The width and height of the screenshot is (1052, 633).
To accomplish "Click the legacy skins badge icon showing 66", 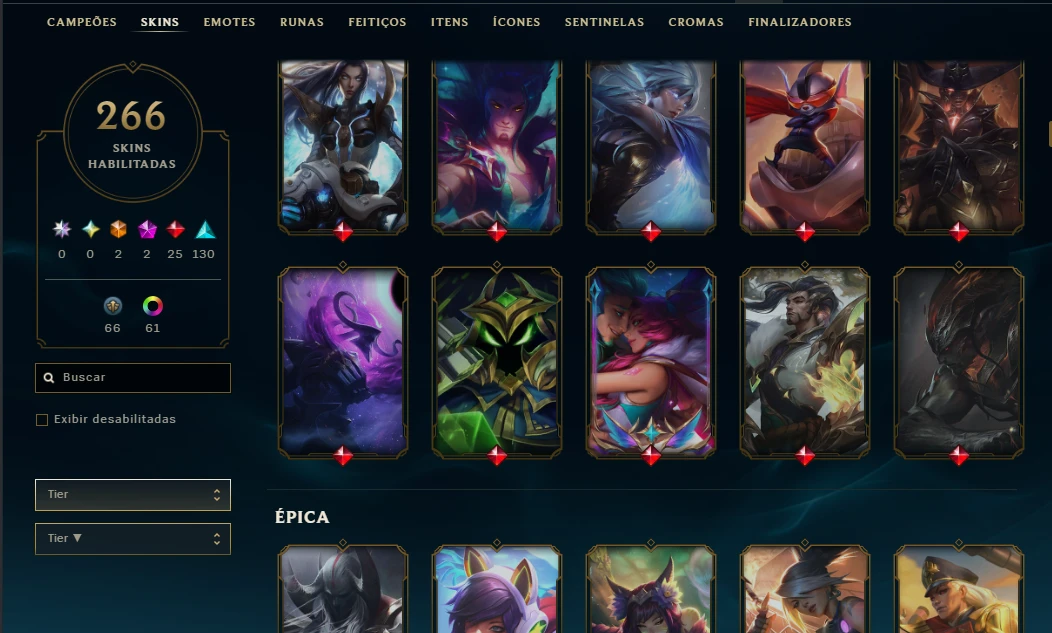I will click(113, 306).
